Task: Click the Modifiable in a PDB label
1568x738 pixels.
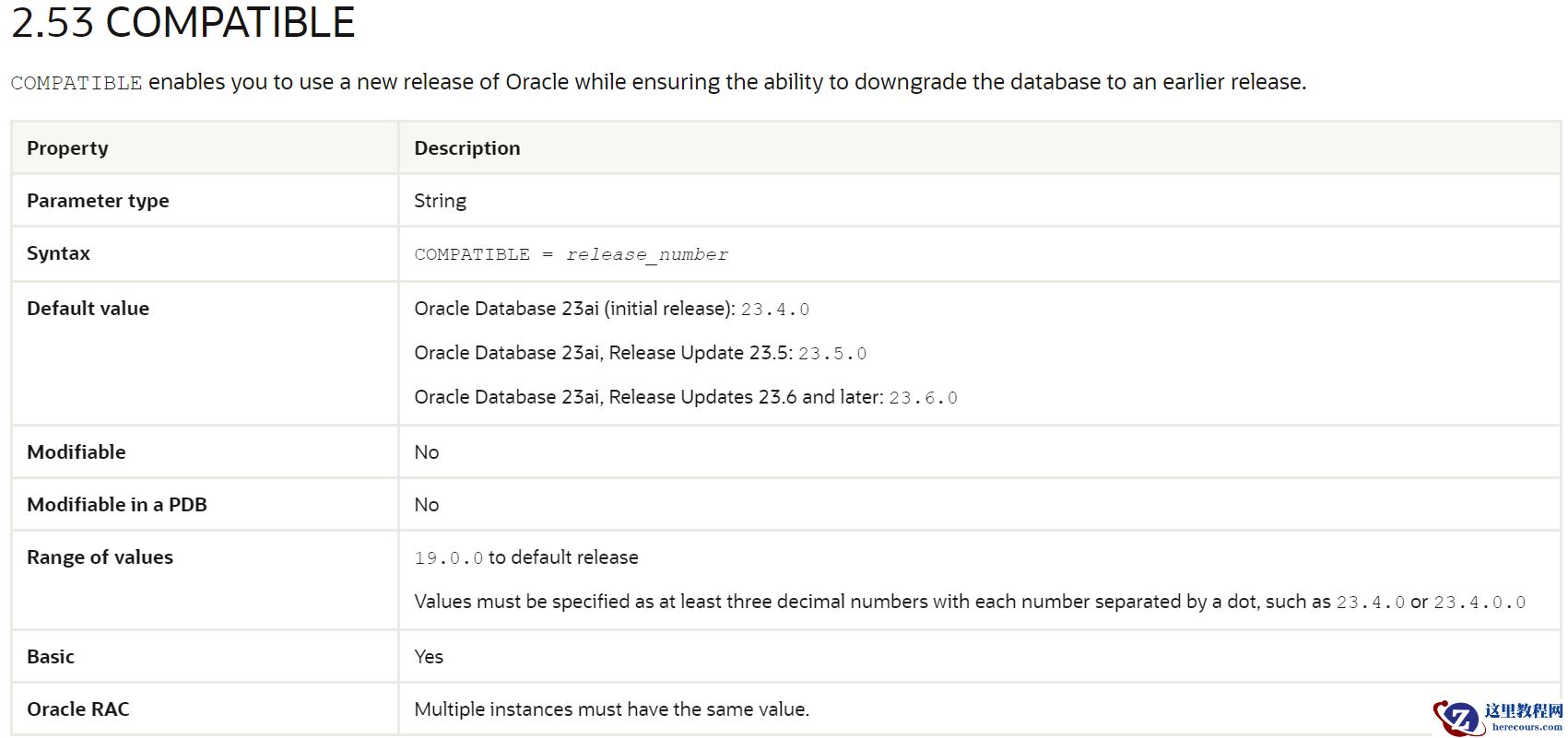Action: click(x=116, y=505)
